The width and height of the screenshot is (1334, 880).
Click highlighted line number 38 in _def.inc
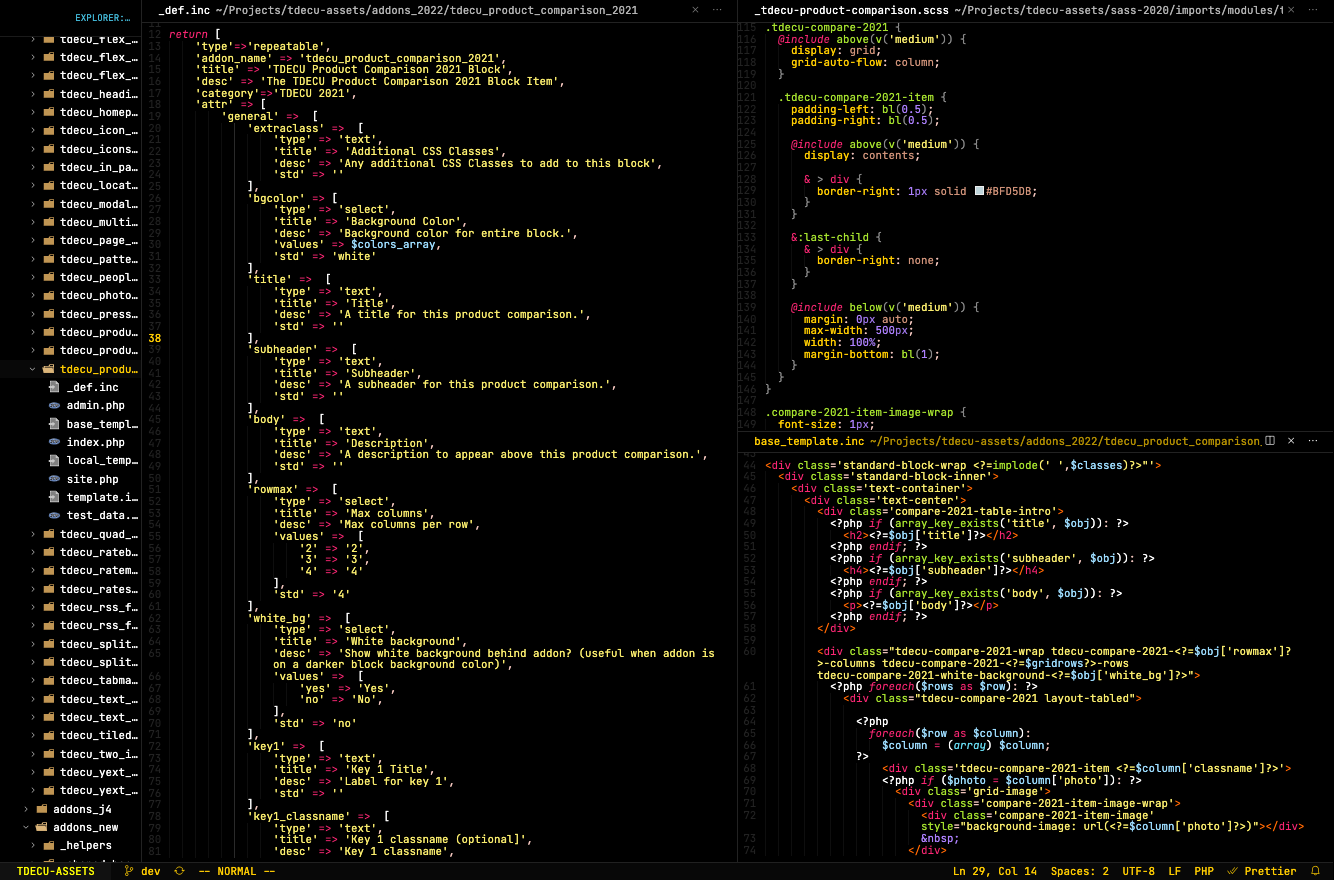[154, 338]
